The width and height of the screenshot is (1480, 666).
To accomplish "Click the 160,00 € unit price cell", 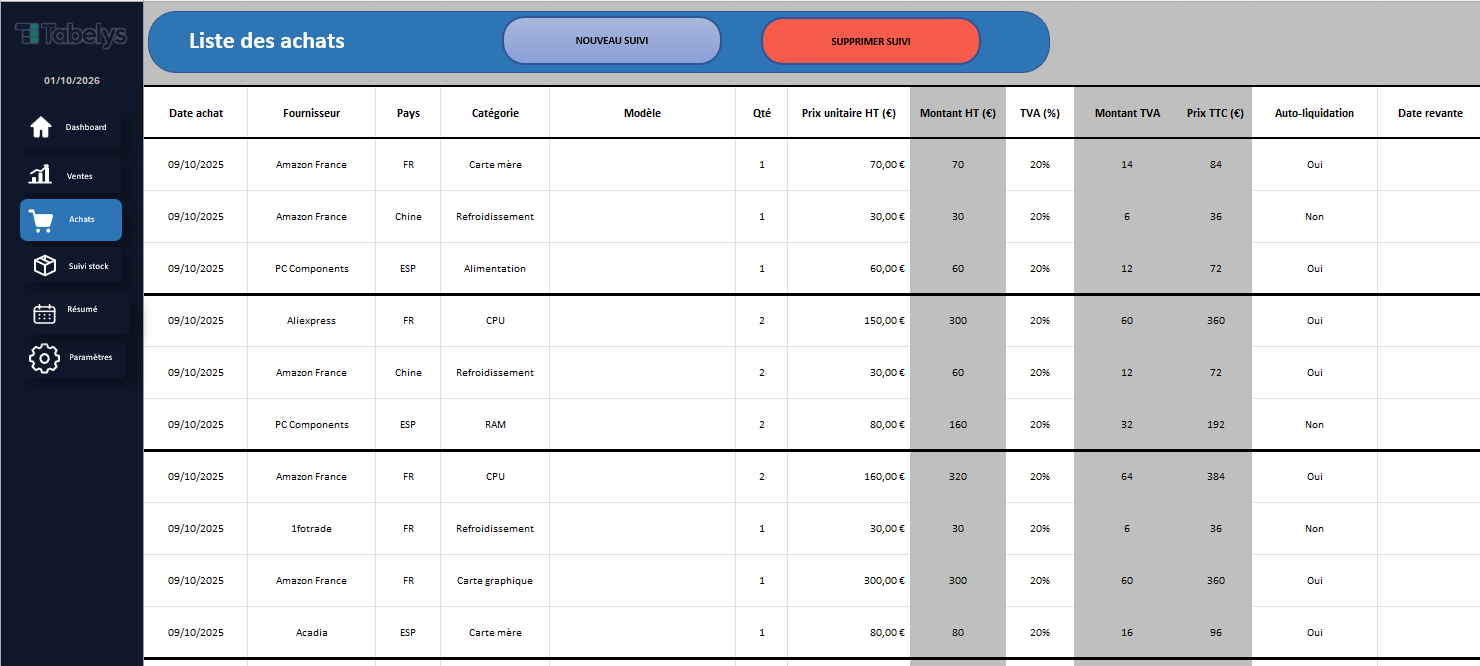I will click(849, 477).
